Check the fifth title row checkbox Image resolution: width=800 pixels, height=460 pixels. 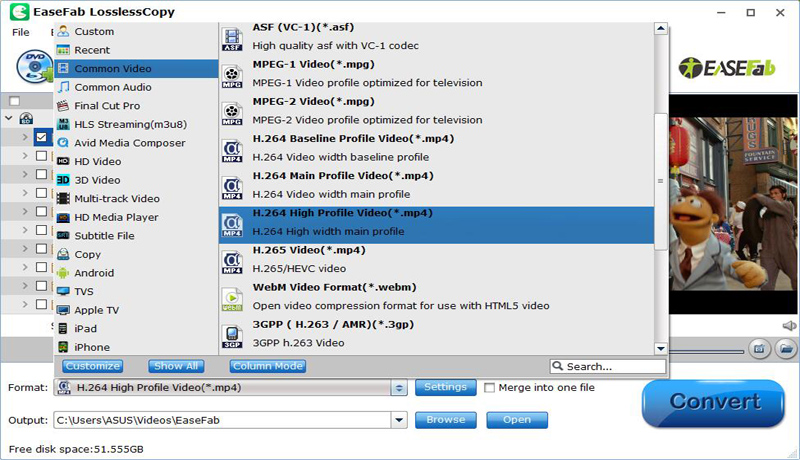point(41,211)
